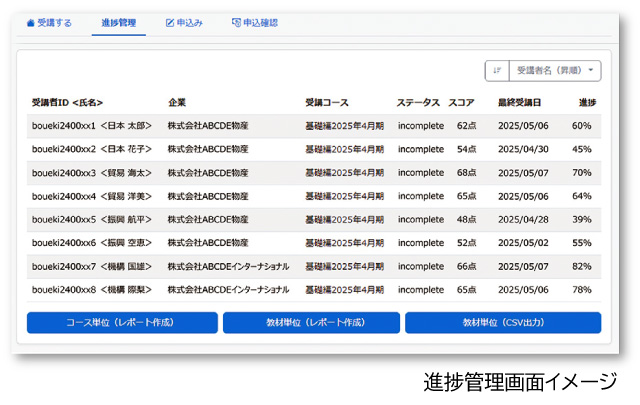
Task: Open the 受講者名（昇順） sort dropdown
Action: click(x=555, y=71)
